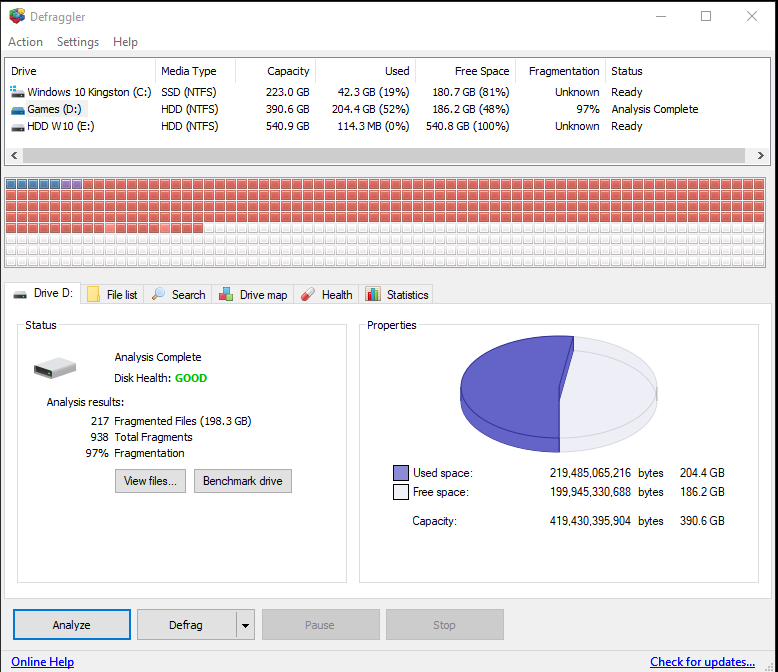Click the drive list scroll left arrow
The image size is (778, 672).
point(14,155)
